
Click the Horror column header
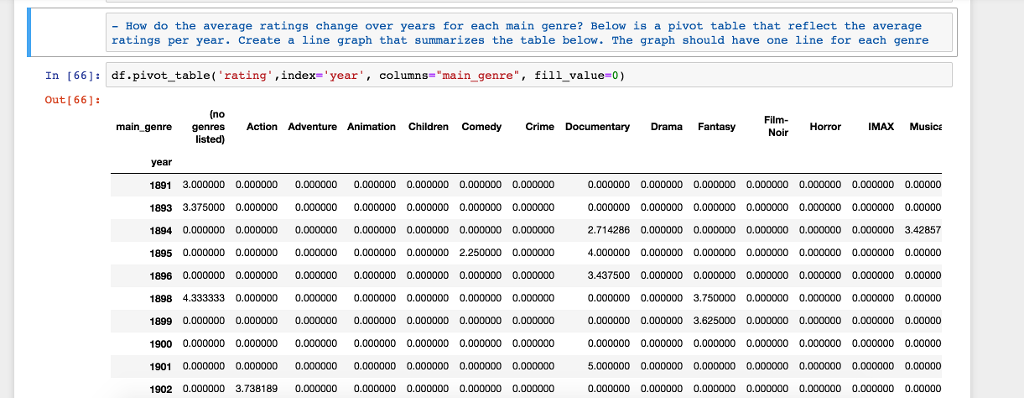coord(825,127)
